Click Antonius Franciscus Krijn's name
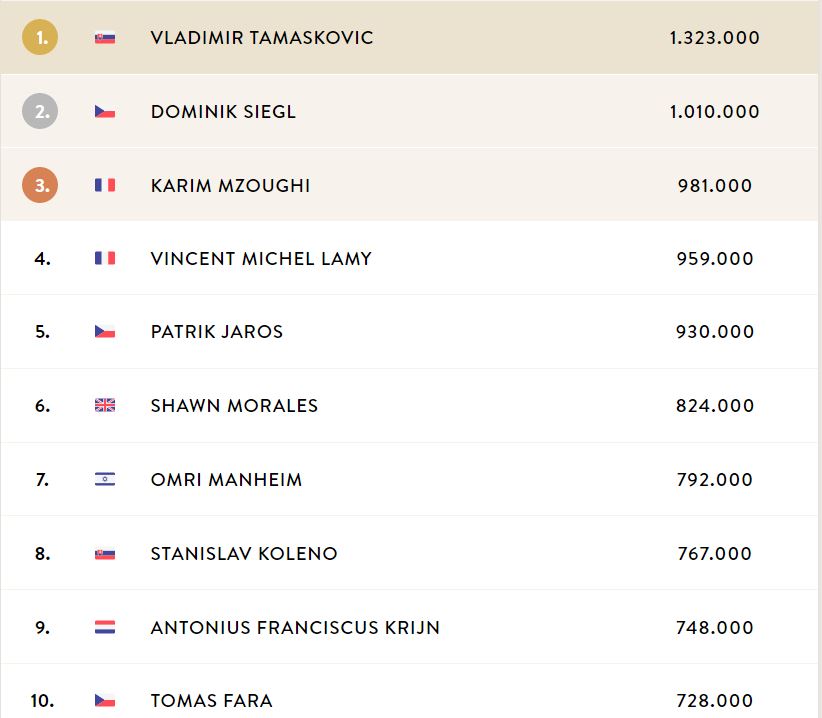This screenshot has width=822, height=718. 295,627
